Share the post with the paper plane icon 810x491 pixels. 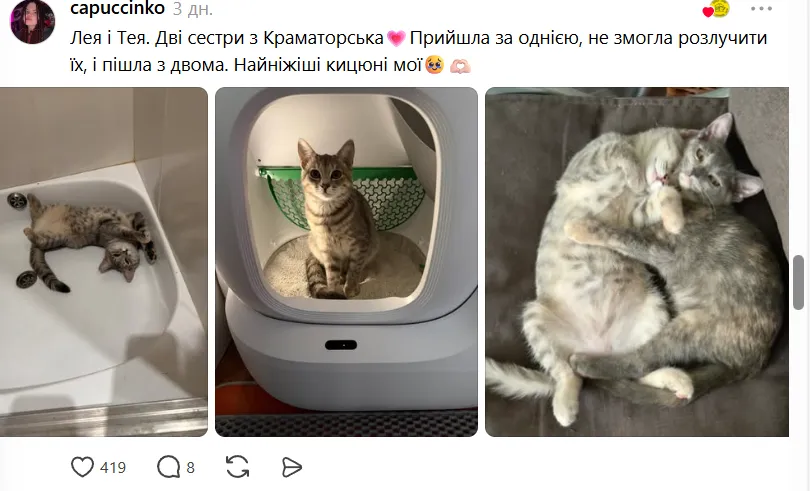(x=292, y=467)
